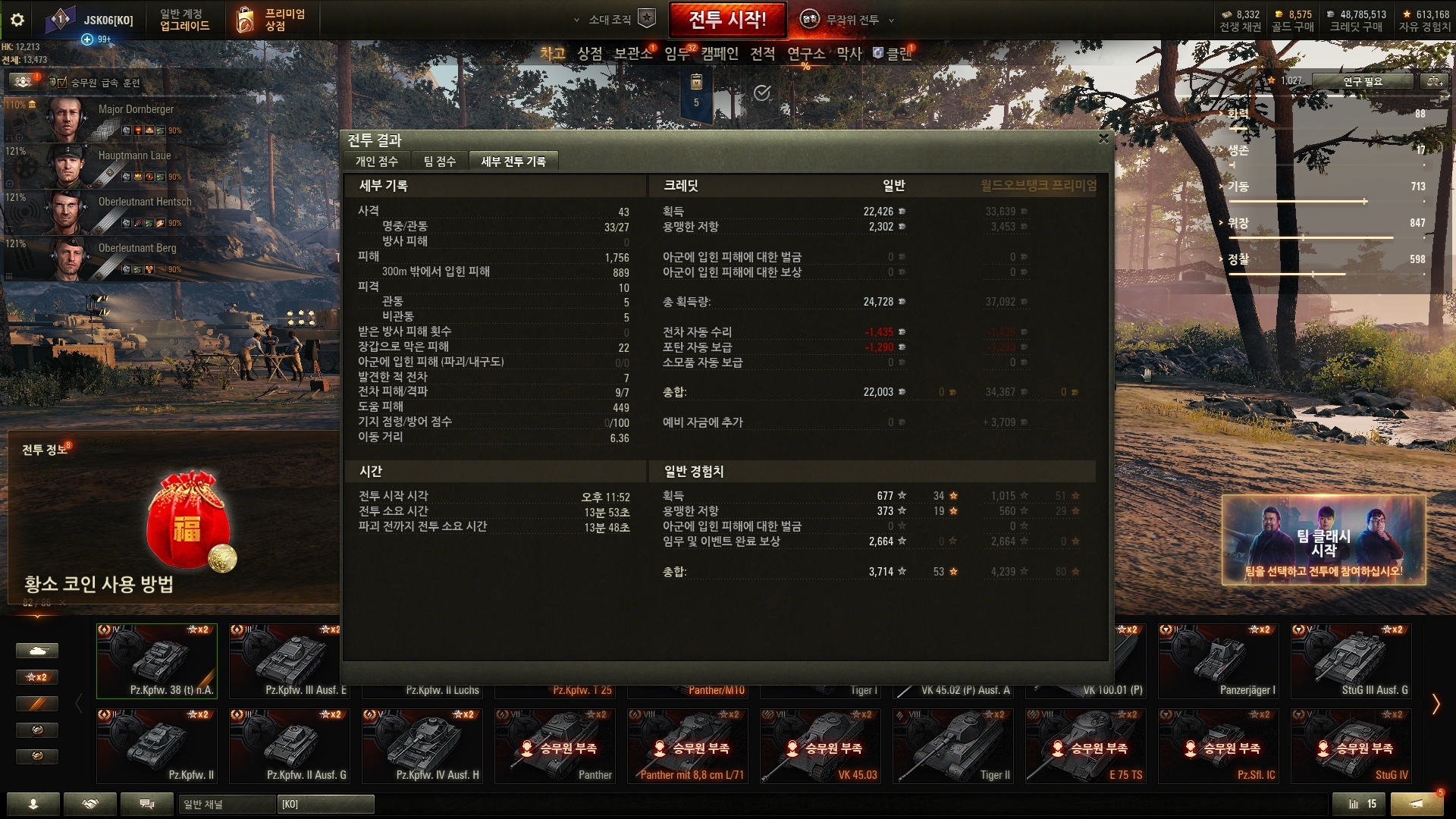This screenshot has height=819, width=1456.
Task: Open the chat channels speech-bubble icon
Action: coord(147,804)
